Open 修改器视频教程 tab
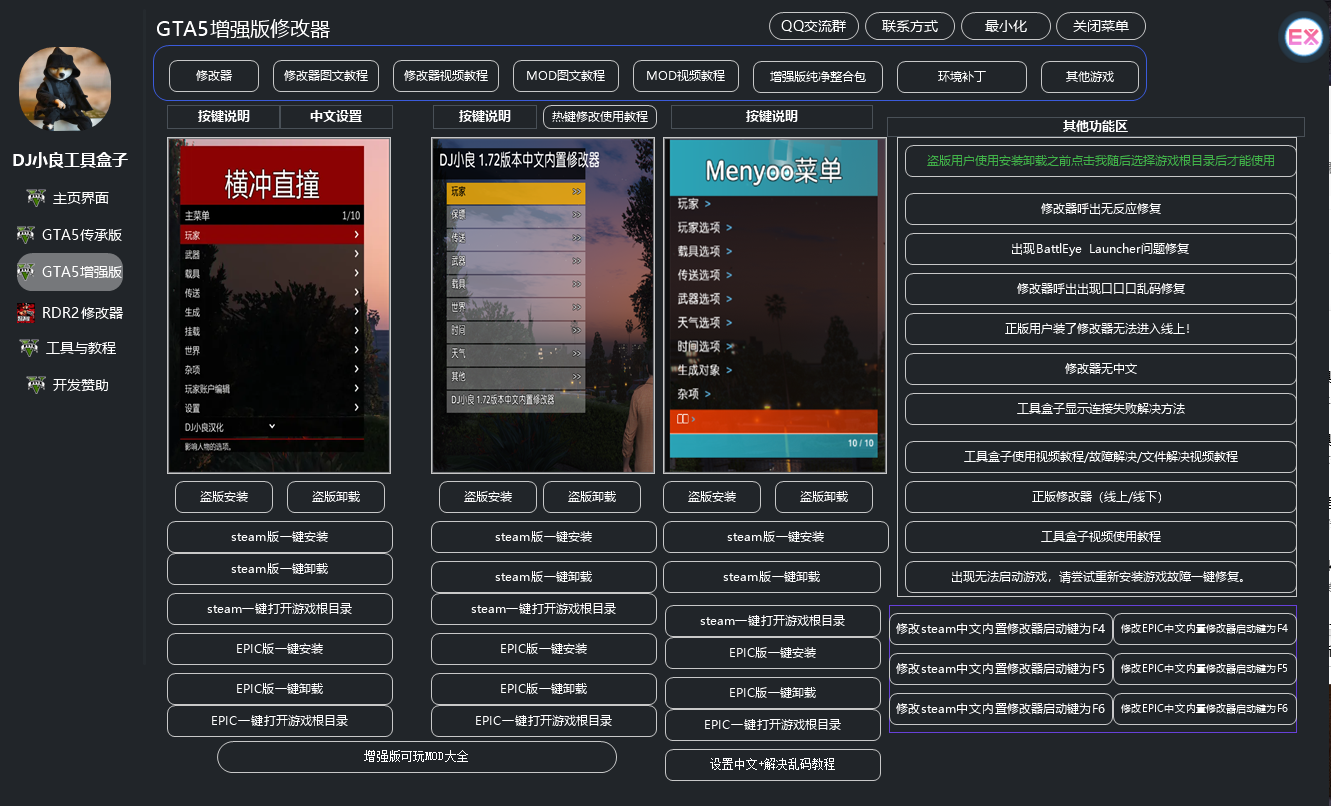 click(x=446, y=76)
